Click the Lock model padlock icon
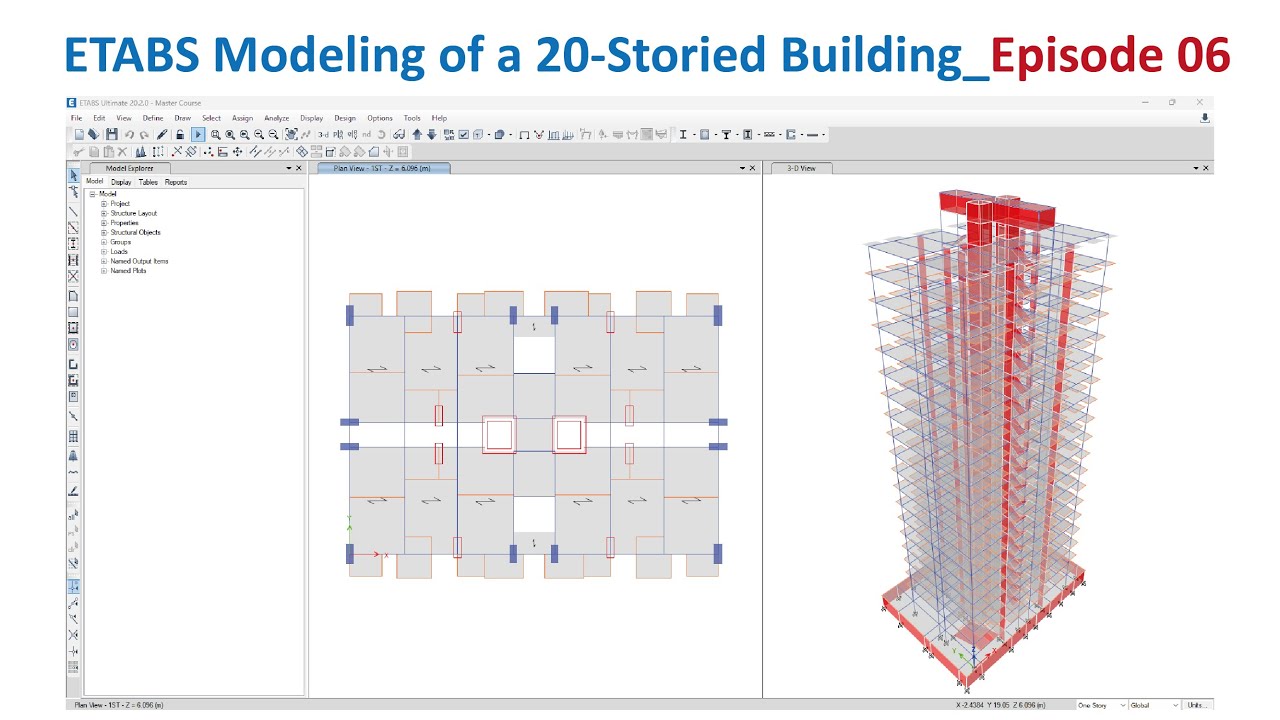The image size is (1280, 720). [180, 134]
